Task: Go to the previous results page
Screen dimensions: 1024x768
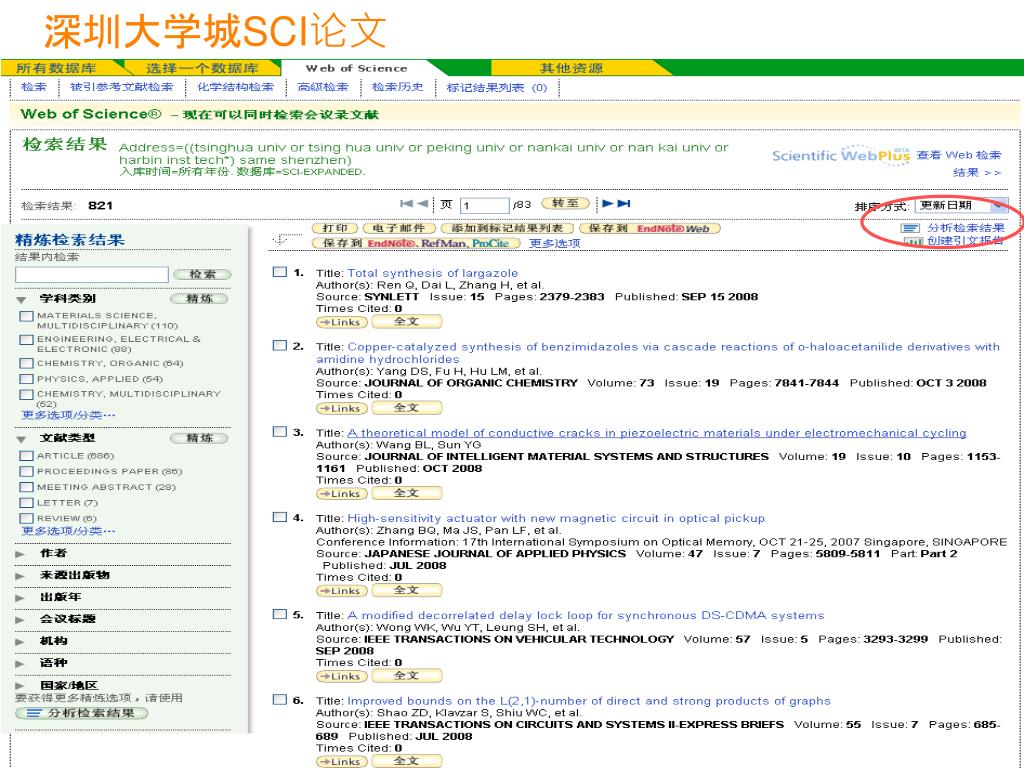Action: coord(422,204)
